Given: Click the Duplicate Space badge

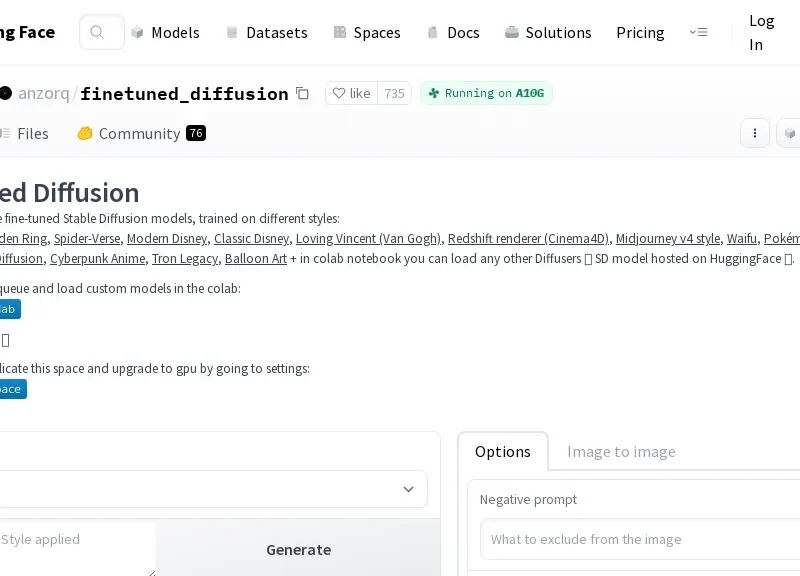Looking at the screenshot, I should (13, 389).
